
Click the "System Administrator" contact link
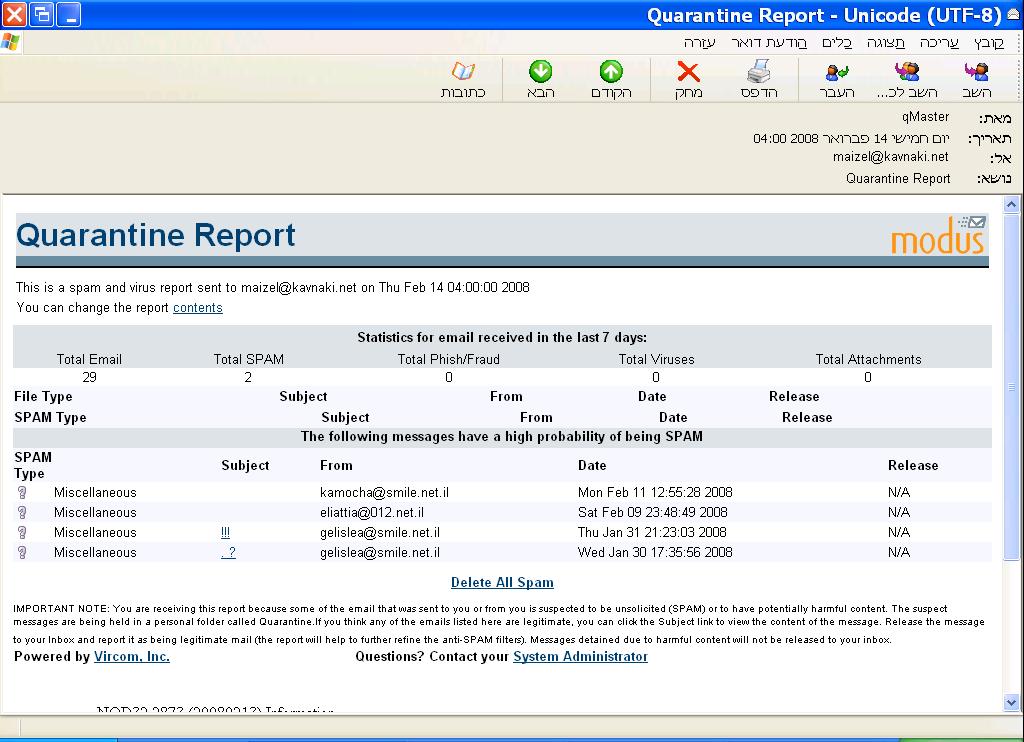point(580,657)
